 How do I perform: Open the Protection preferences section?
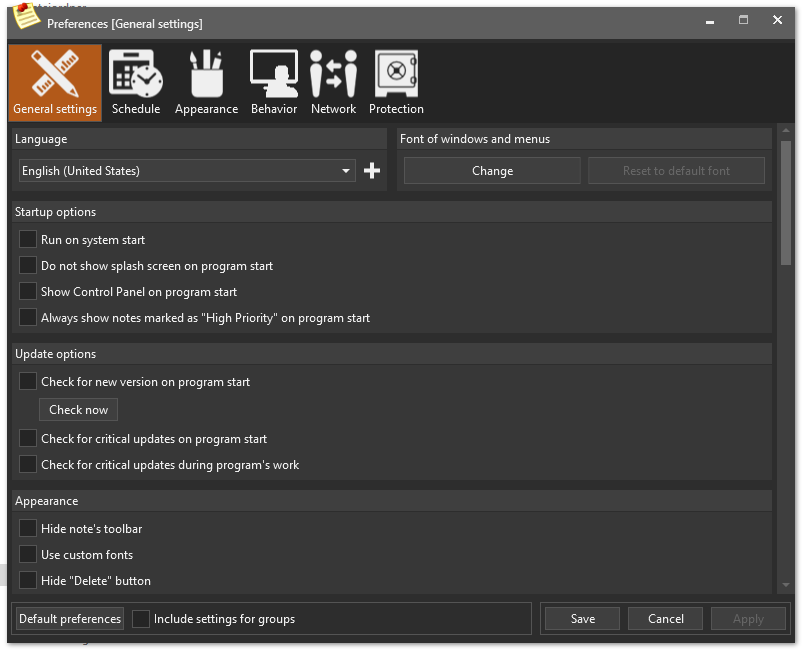point(396,83)
